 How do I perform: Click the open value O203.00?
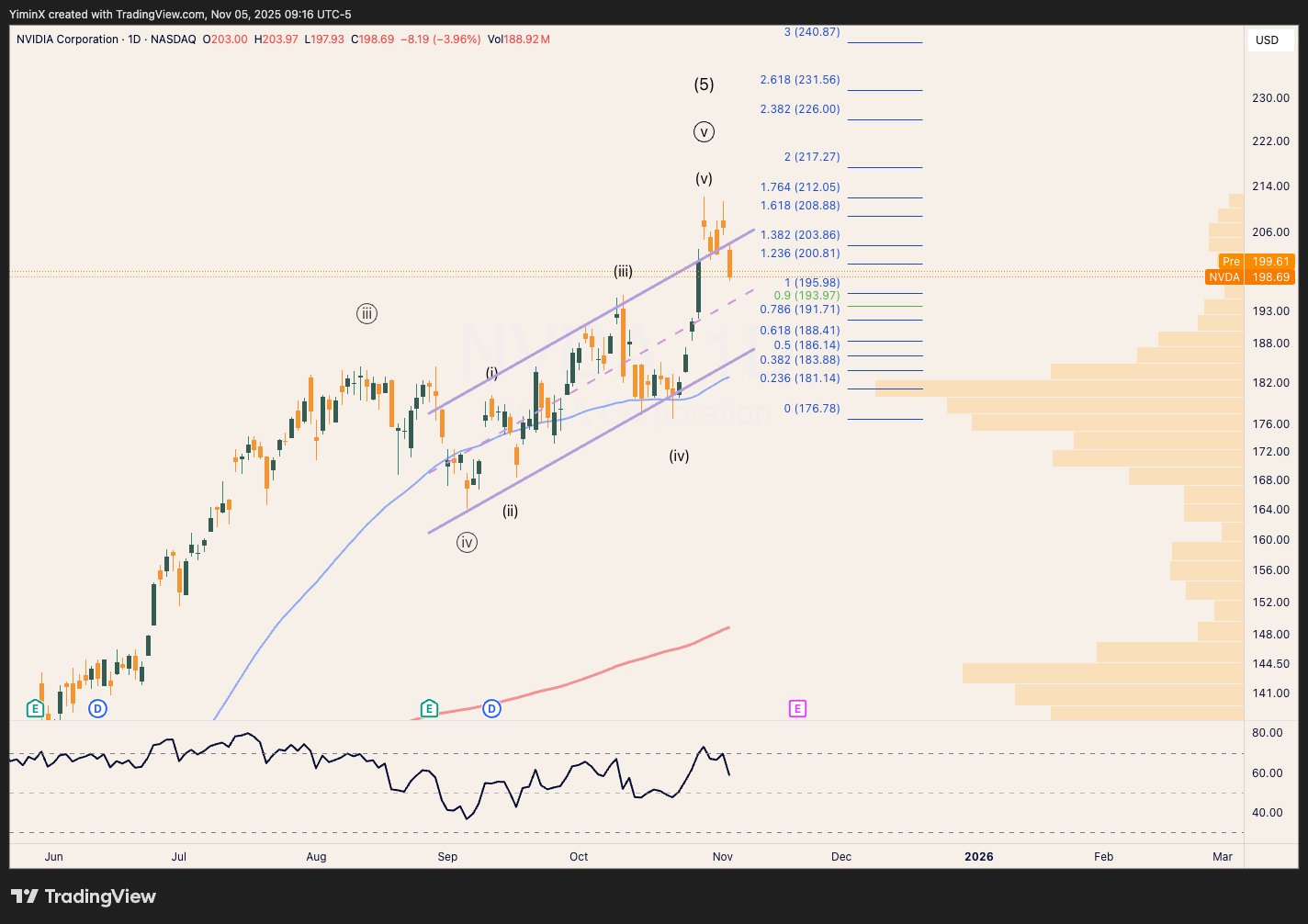[x=226, y=39]
